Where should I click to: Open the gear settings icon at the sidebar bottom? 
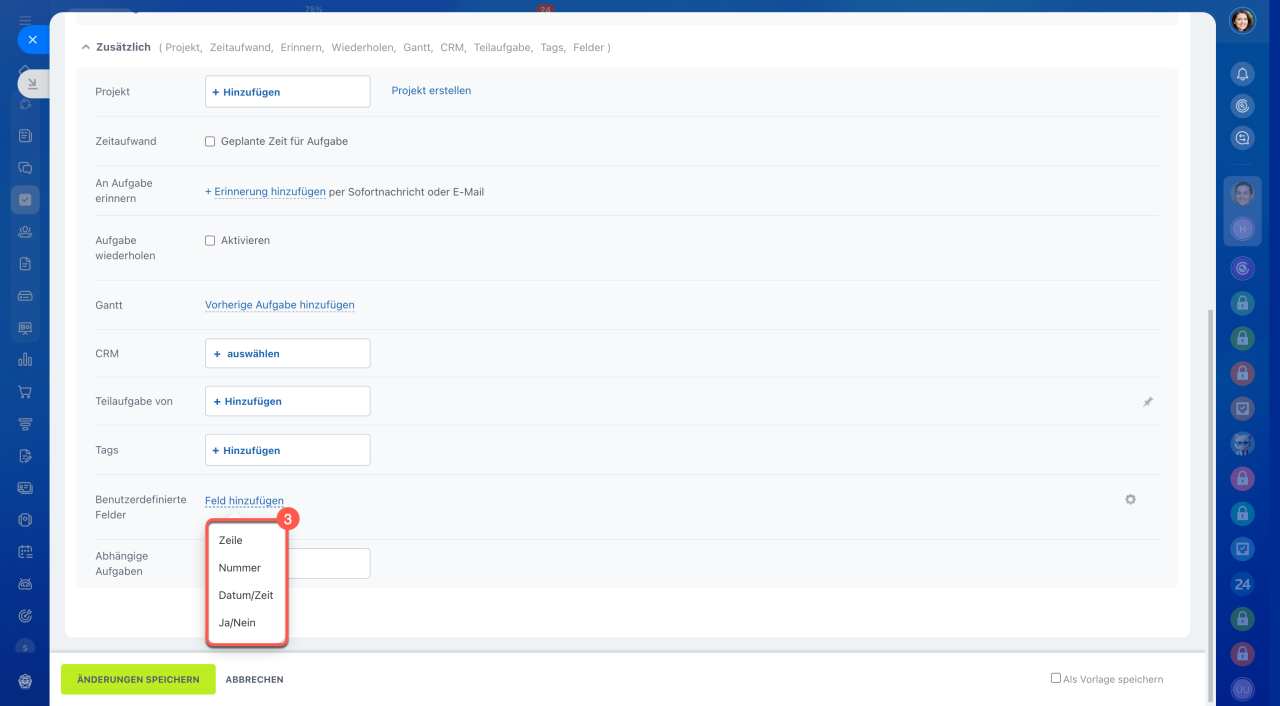pos(25,681)
